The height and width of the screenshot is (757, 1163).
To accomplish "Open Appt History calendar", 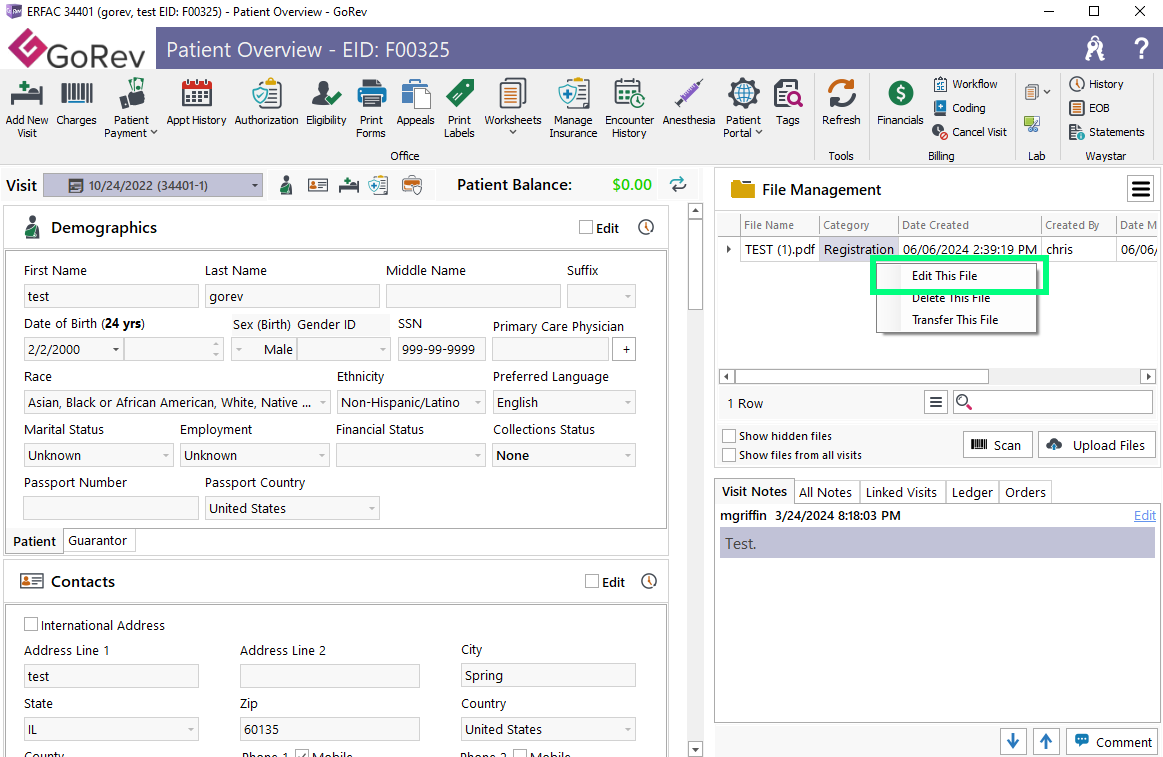I will pyautogui.click(x=197, y=103).
